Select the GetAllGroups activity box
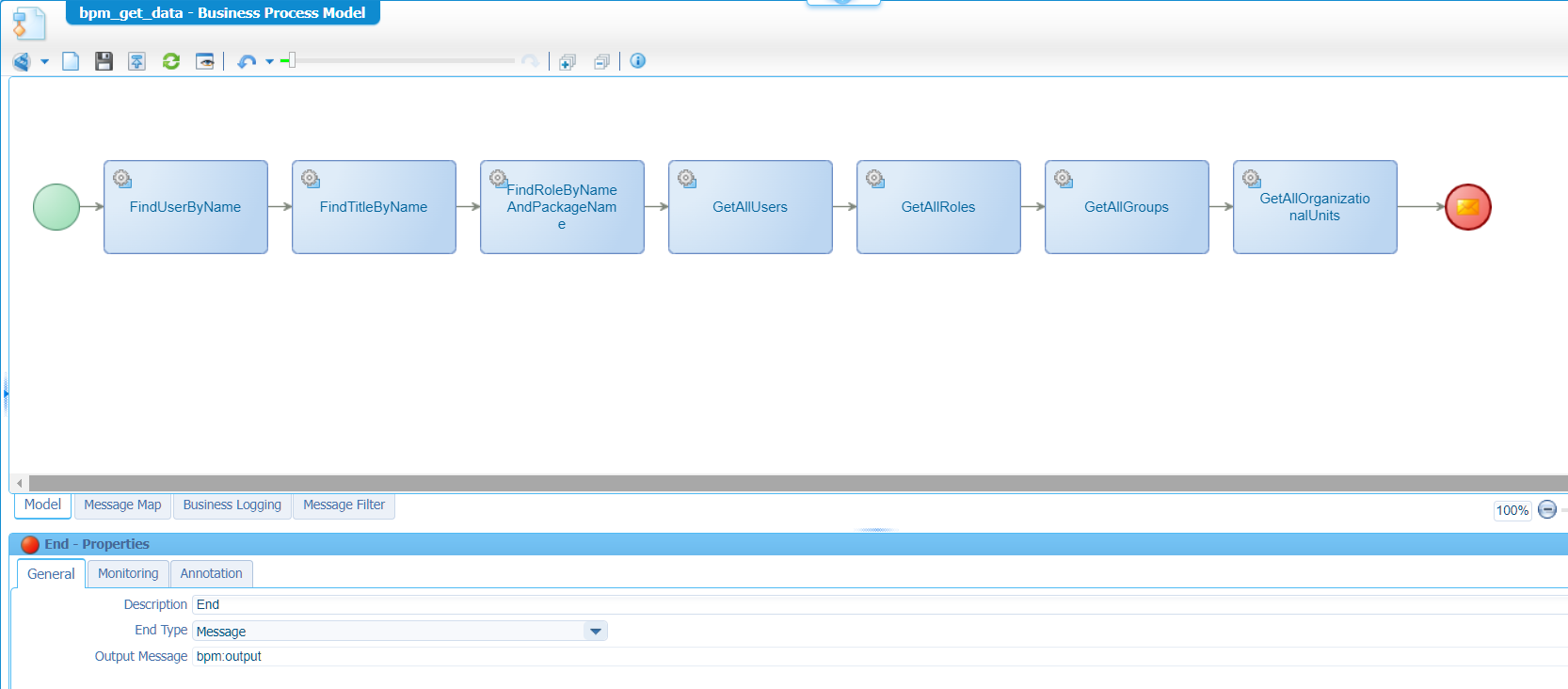Image resolution: width=1568 pixels, height=689 pixels. (1127, 207)
